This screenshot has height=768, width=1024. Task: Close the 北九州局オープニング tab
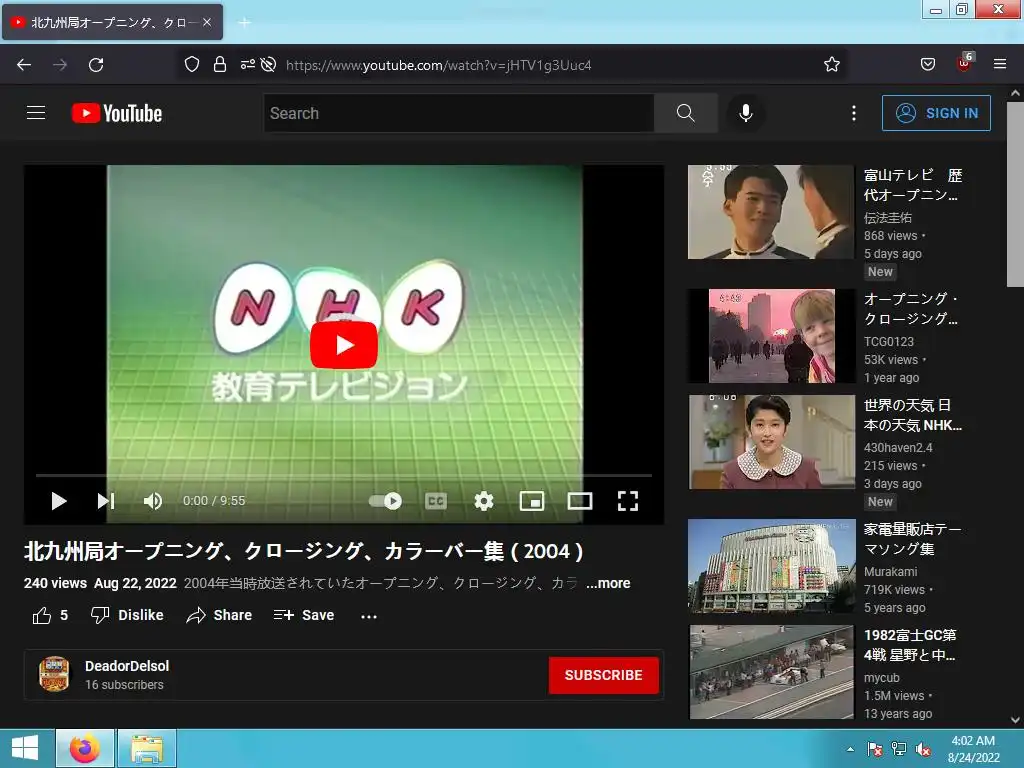[x=206, y=22]
